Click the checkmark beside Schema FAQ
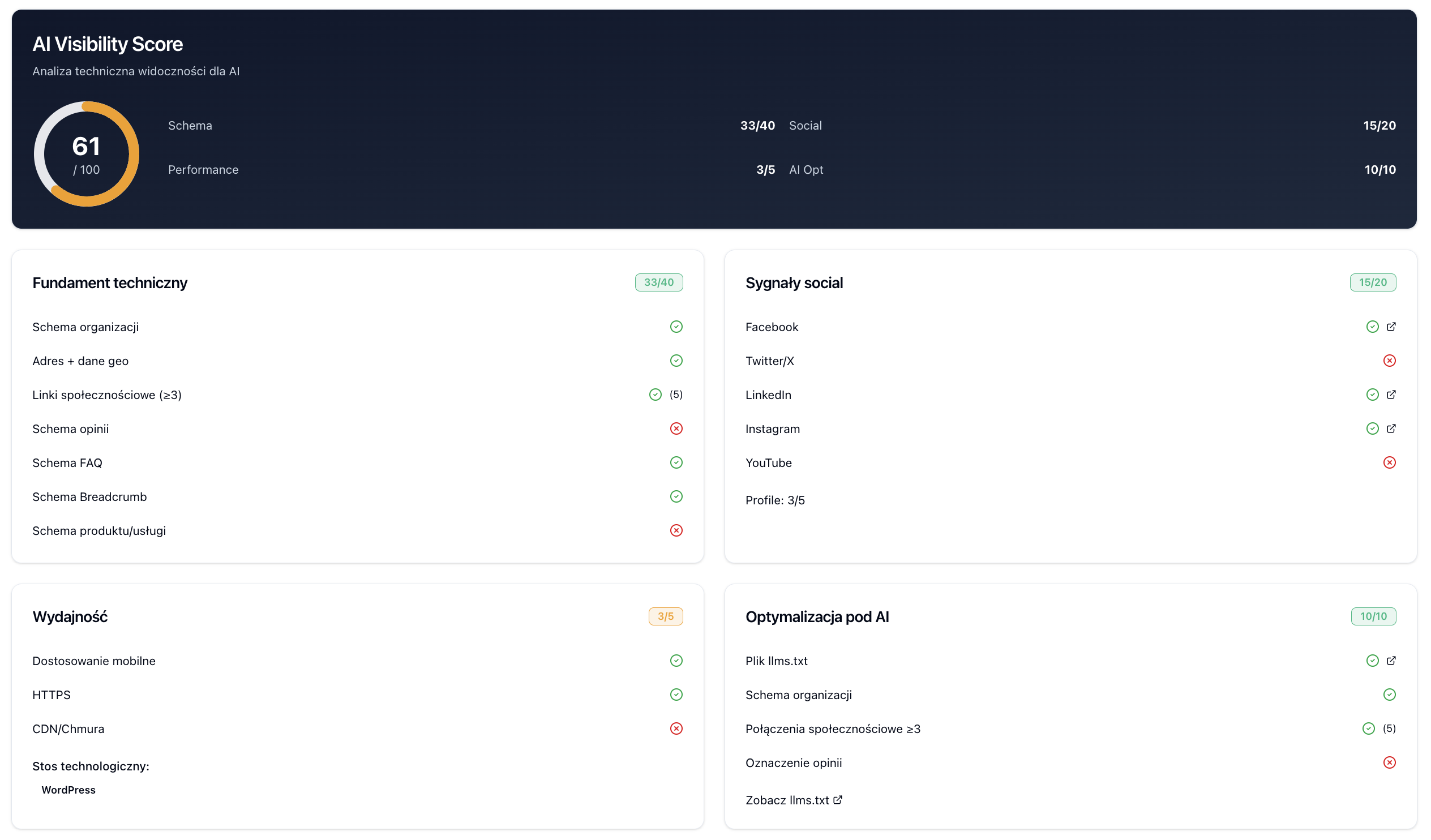 click(676, 462)
